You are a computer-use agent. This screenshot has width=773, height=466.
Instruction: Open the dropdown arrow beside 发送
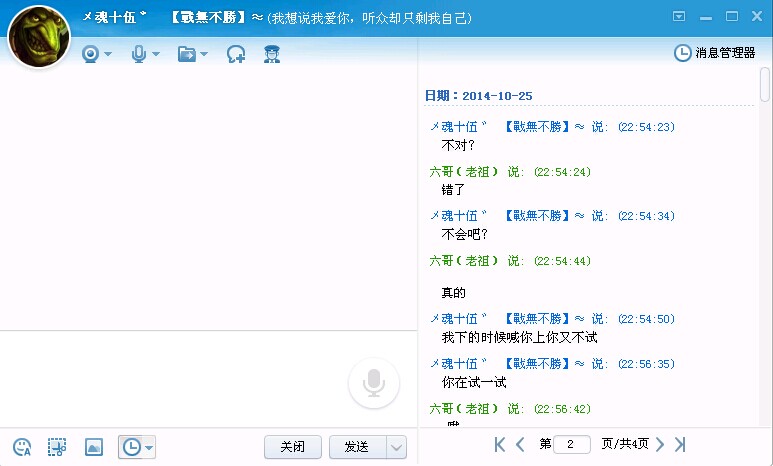[396, 447]
